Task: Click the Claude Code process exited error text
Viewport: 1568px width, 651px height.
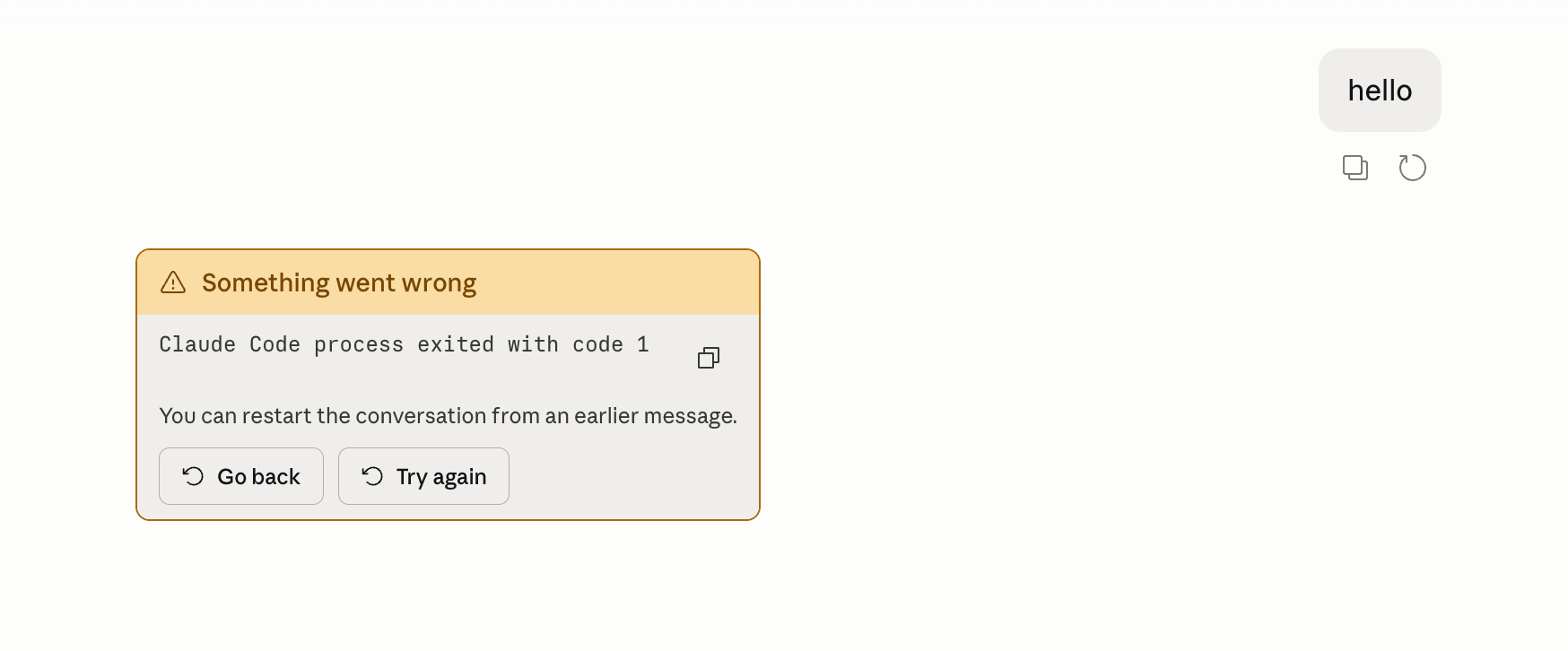Action: pyautogui.click(x=404, y=345)
